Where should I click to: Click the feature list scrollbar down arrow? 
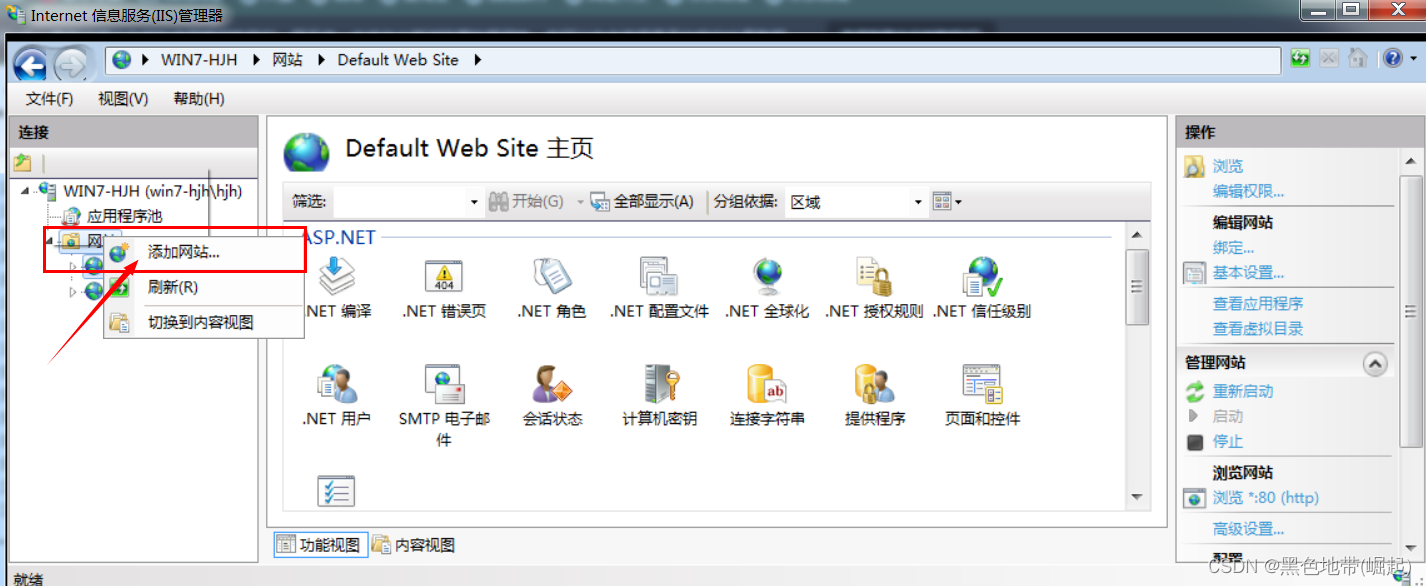[1136, 497]
